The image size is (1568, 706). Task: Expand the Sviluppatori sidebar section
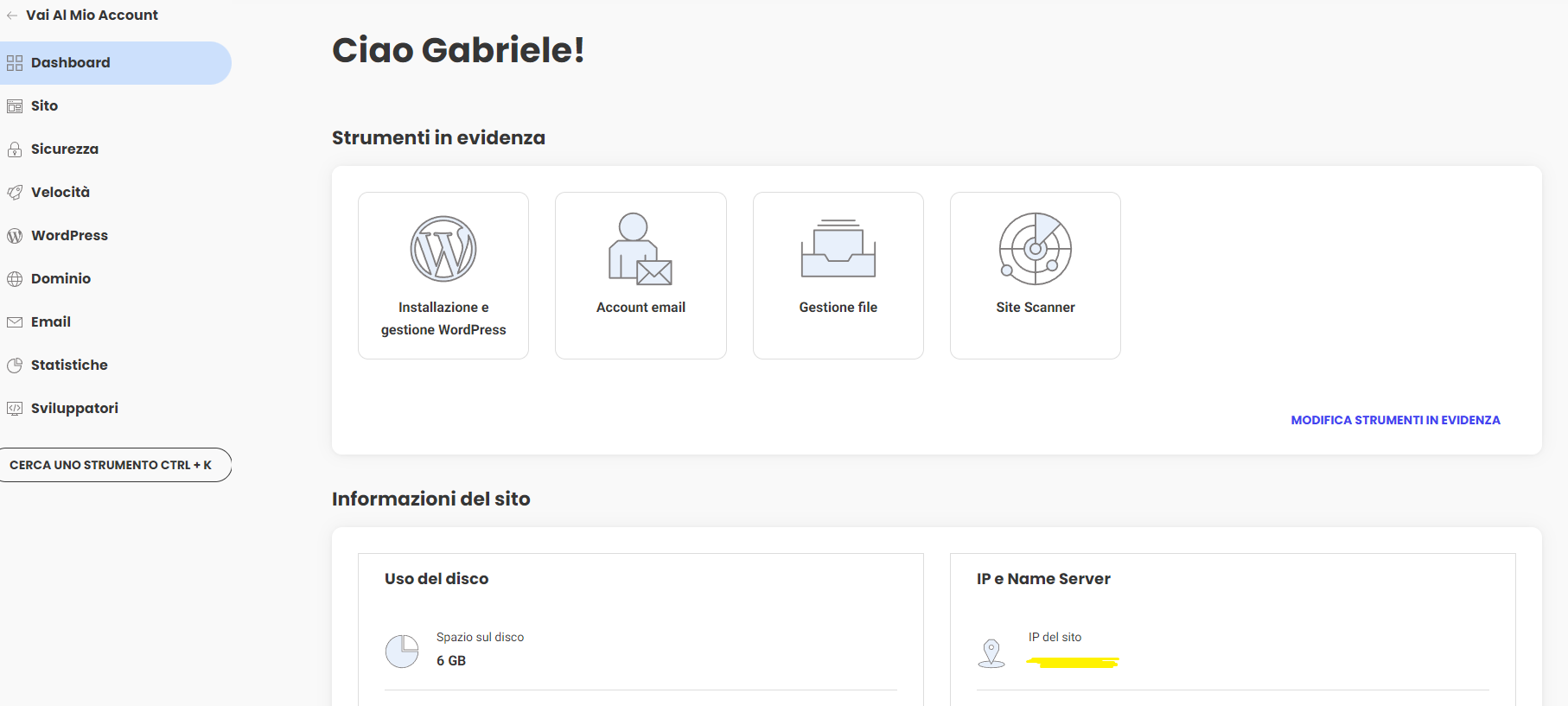click(x=74, y=409)
